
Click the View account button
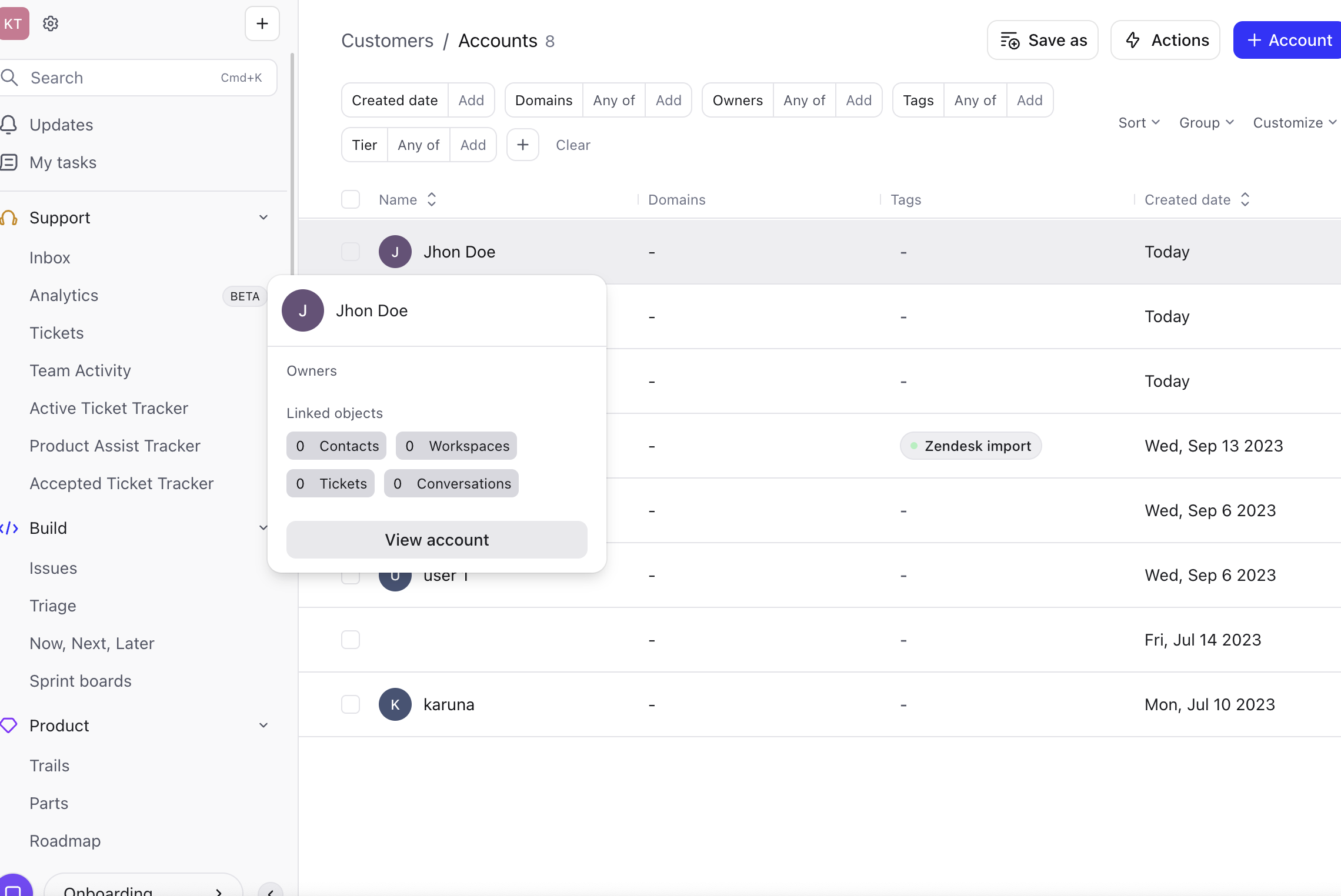(x=436, y=539)
